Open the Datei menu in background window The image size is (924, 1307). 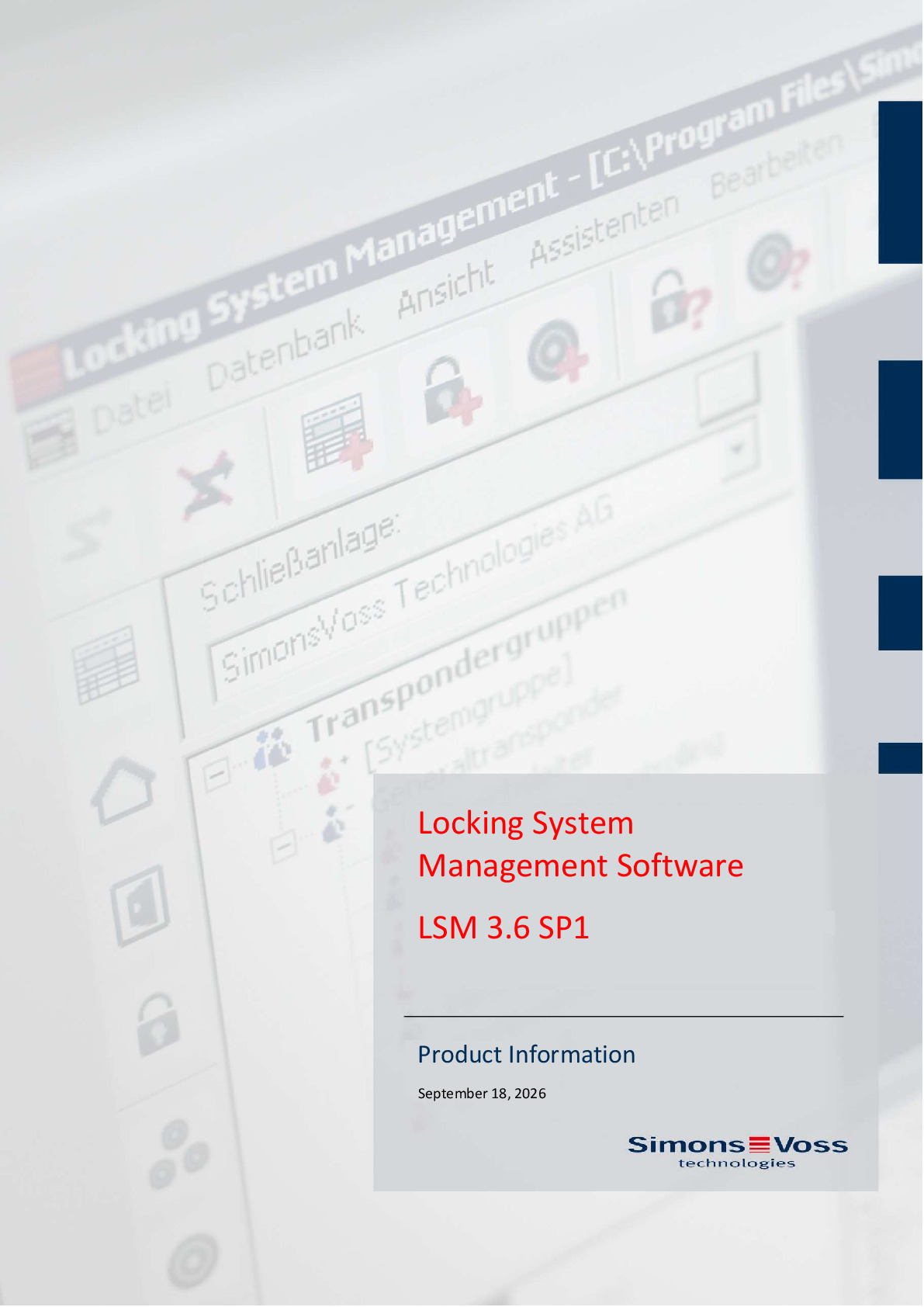pyautogui.click(x=131, y=408)
